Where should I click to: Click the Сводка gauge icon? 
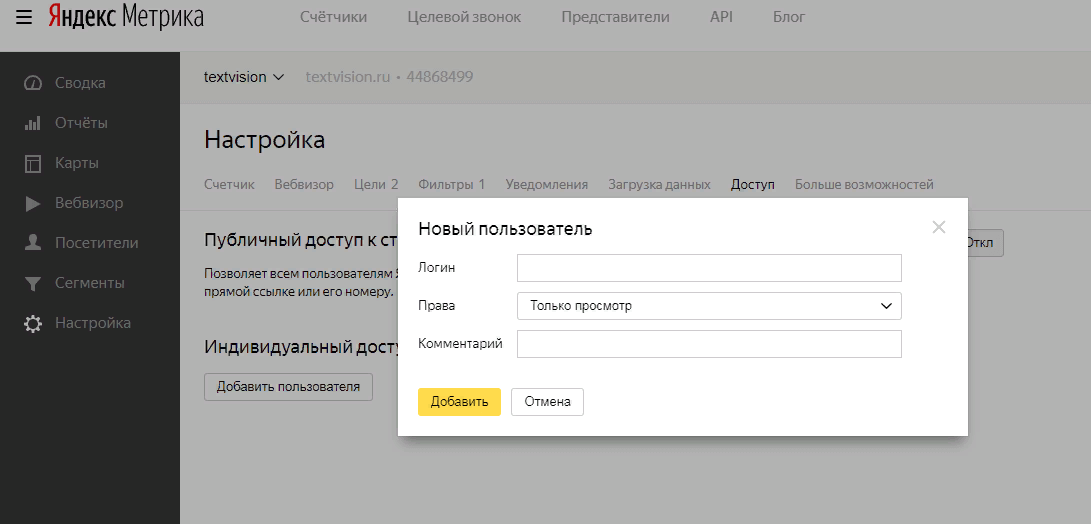coord(33,83)
